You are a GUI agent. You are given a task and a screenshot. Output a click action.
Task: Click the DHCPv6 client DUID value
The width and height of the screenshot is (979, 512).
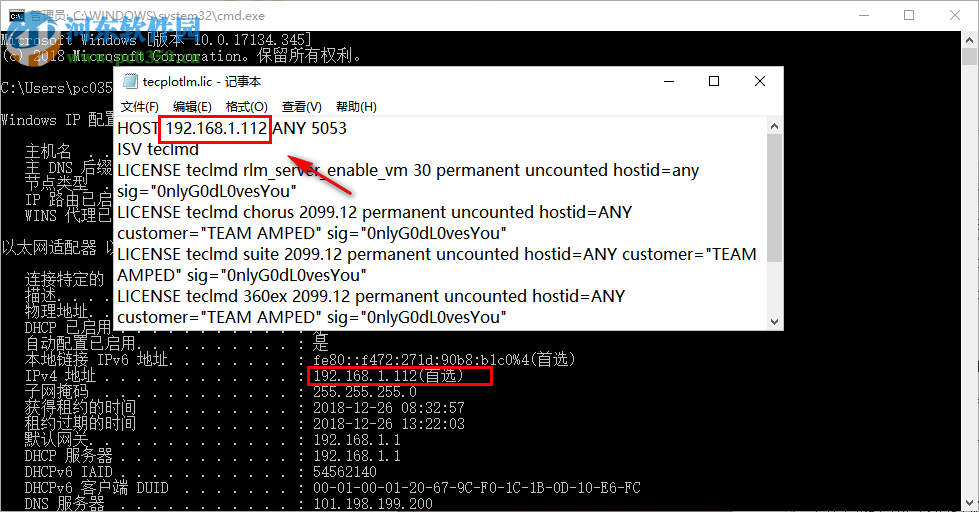point(476,488)
